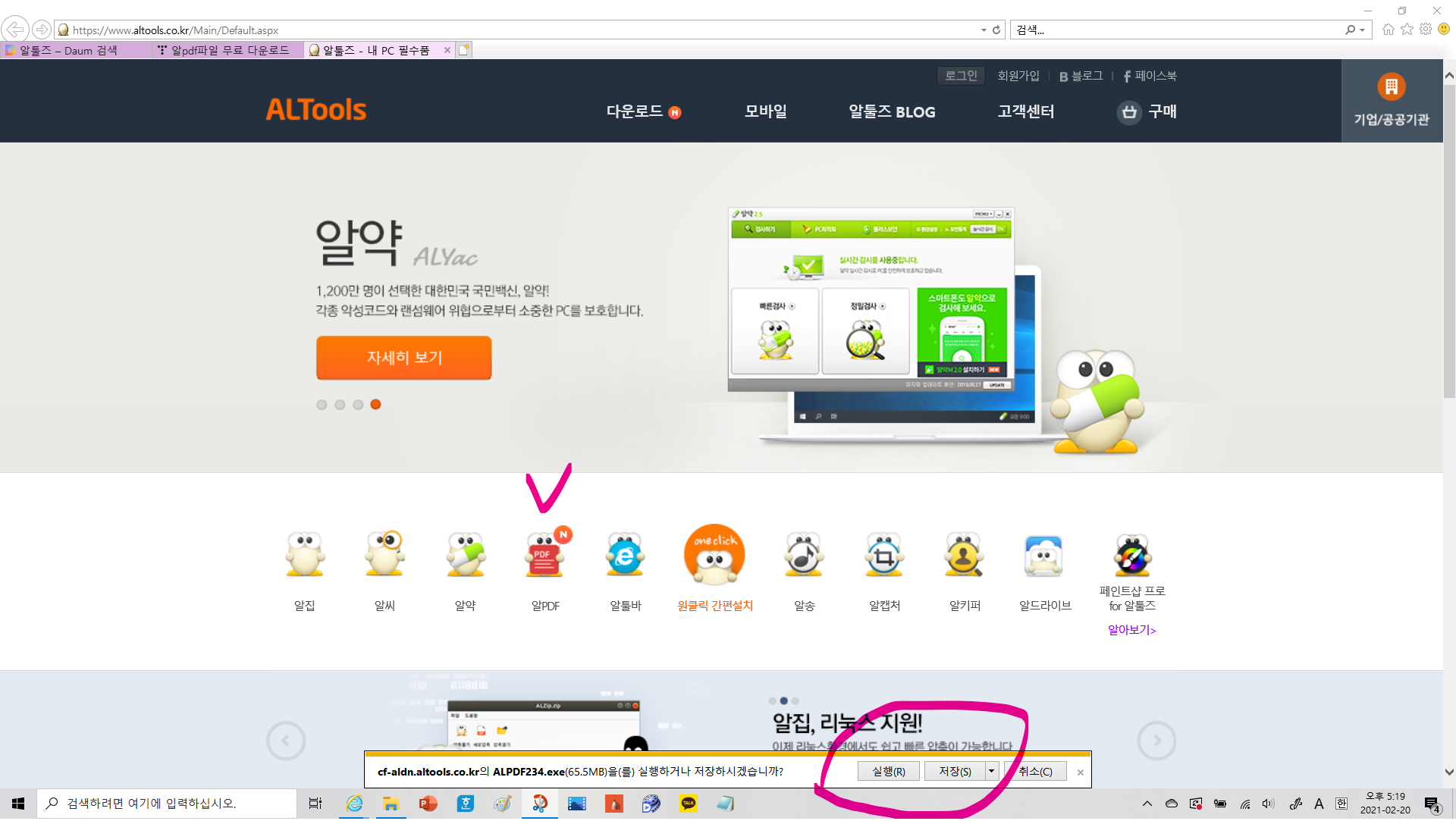Viewport: 1456px width, 821px height.
Task: Select the first hero carousel dot
Action: (x=322, y=405)
